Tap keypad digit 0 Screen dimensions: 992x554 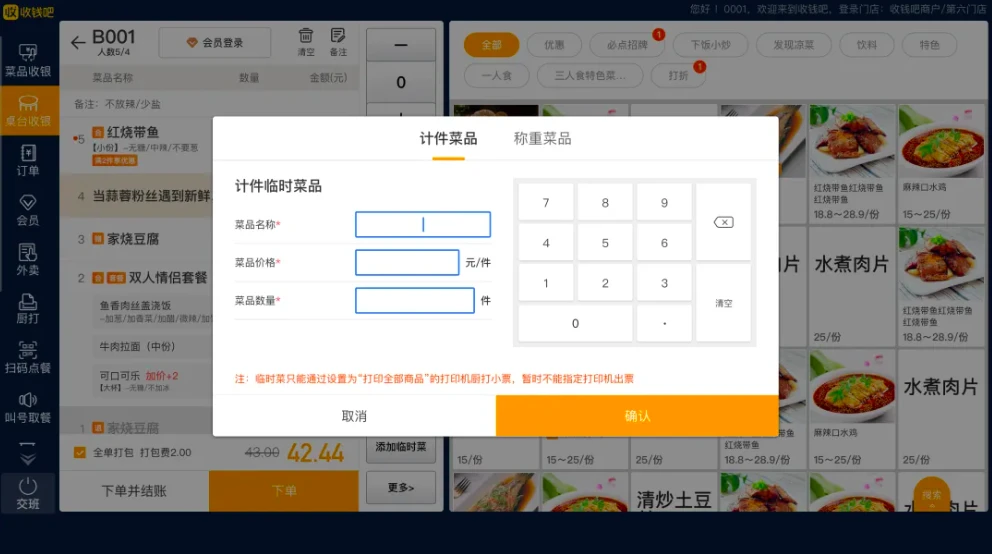click(575, 324)
